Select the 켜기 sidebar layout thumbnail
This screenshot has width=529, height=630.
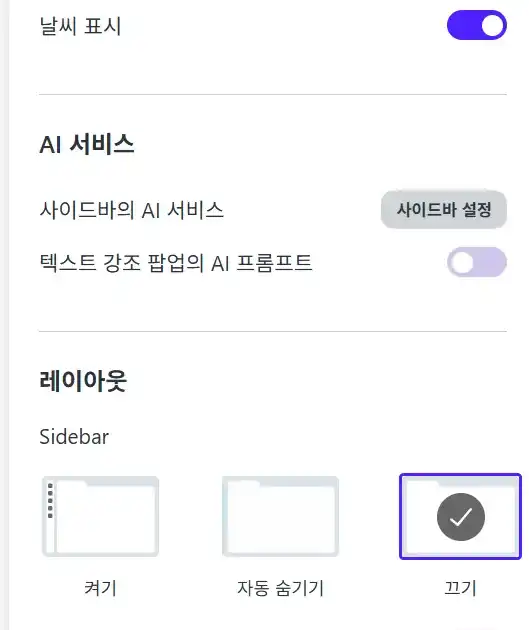100,516
